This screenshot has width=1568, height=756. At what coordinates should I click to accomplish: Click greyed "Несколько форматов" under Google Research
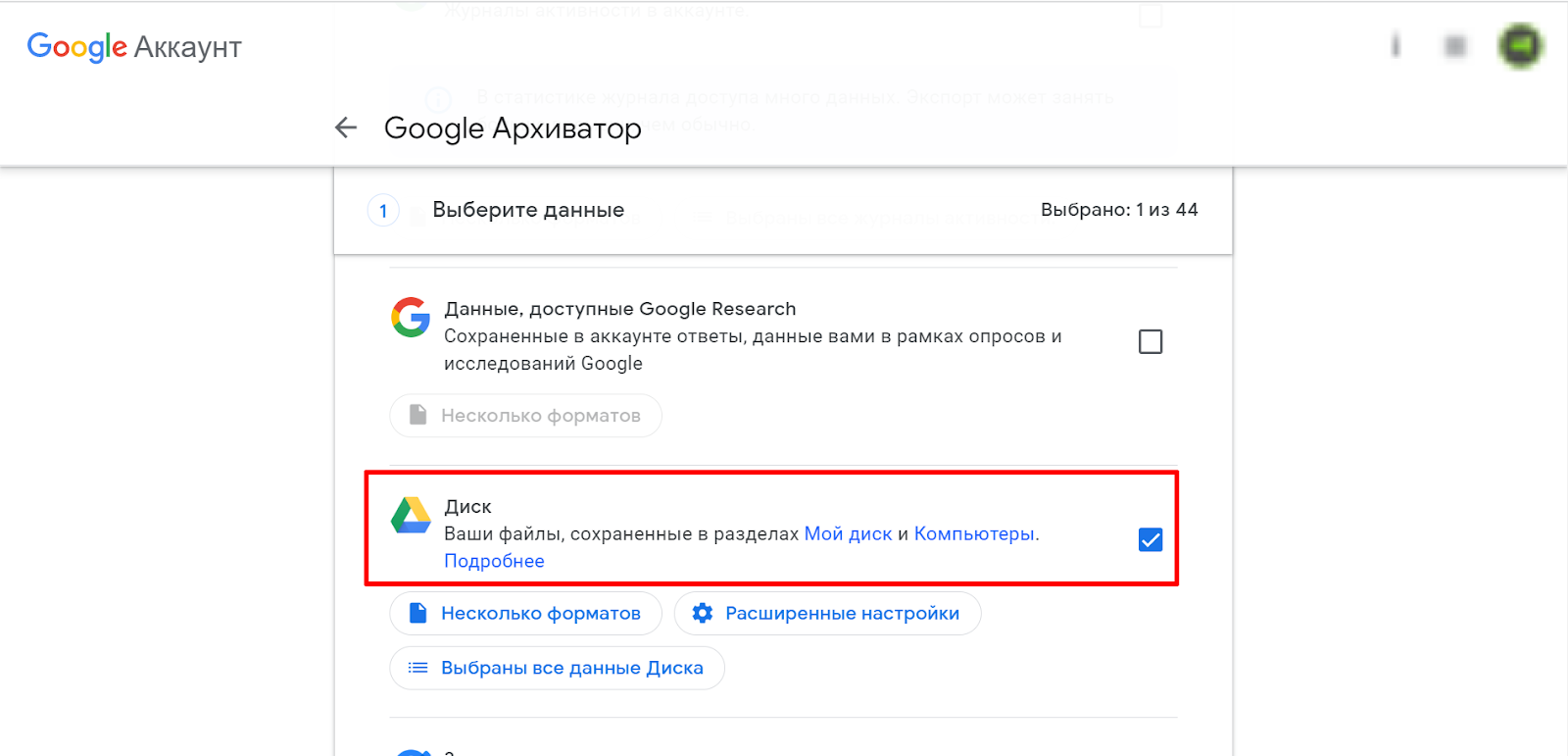click(x=526, y=416)
